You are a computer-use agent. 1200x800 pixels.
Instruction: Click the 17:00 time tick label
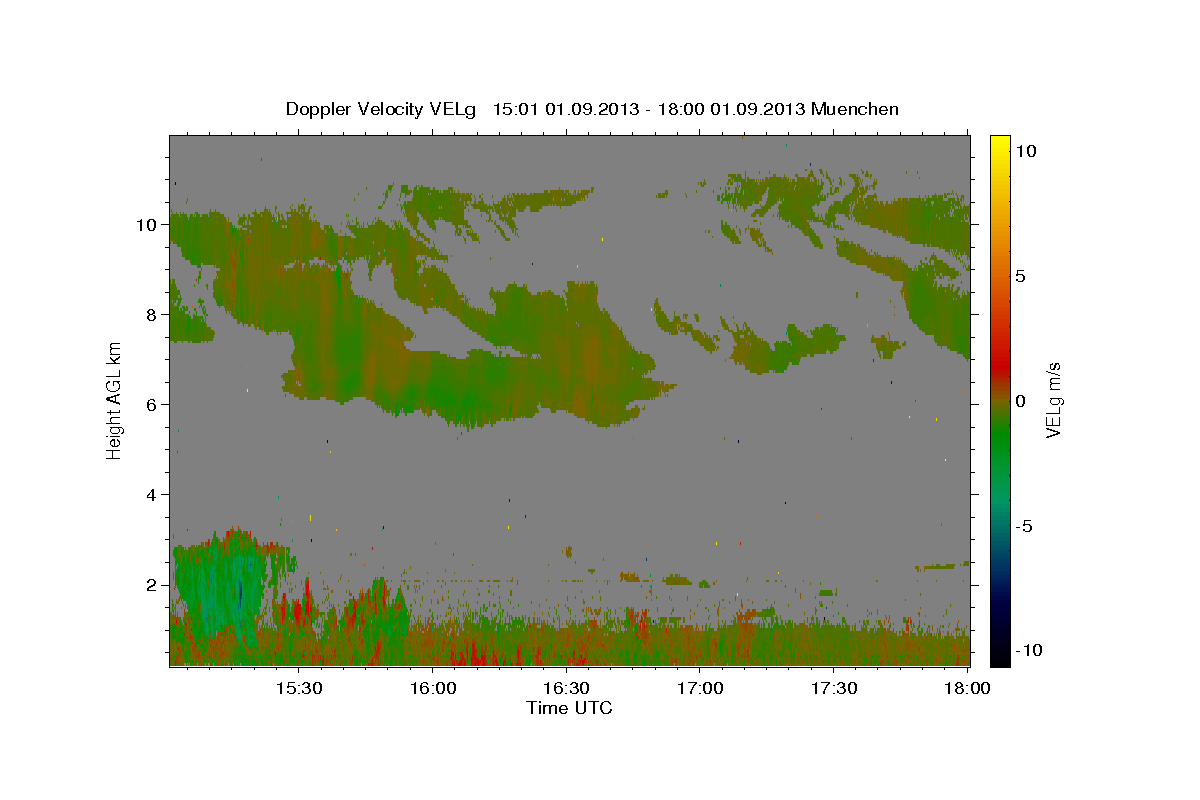[x=700, y=689]
